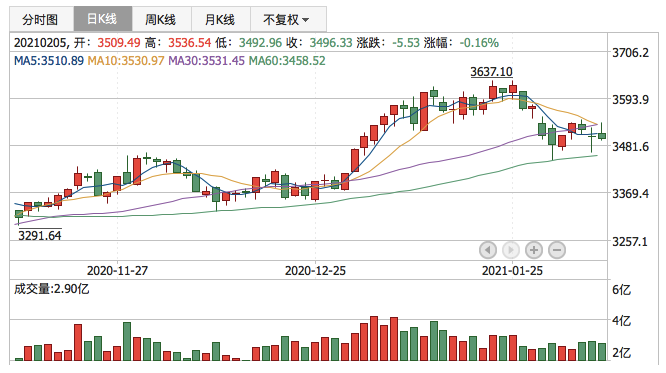Switch to the 分时图 tab

[x=42, y=19]
